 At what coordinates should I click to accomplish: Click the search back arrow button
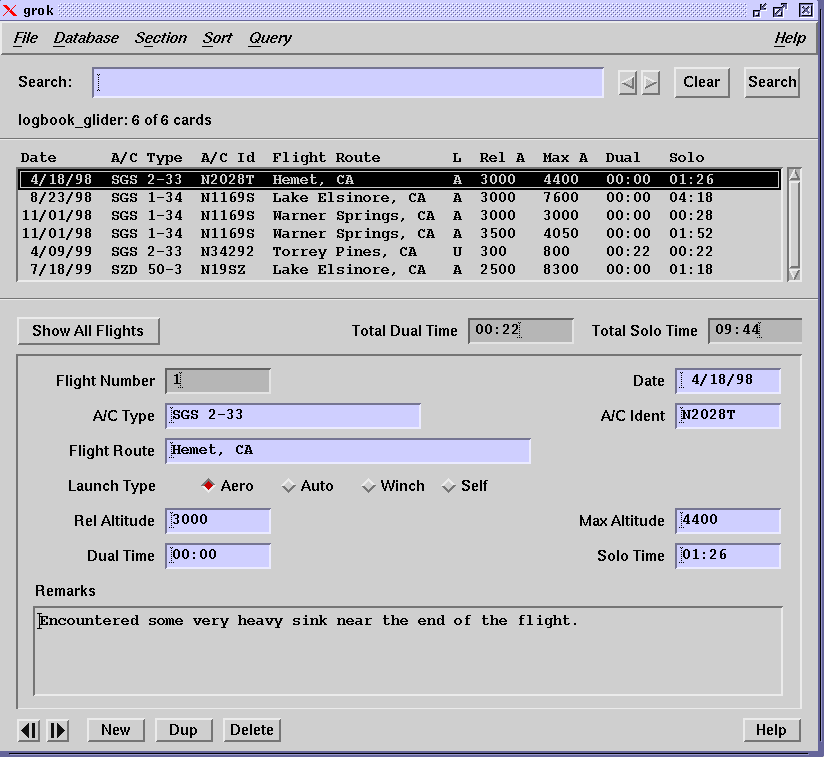pyautogui.click(x=627, y=83)
